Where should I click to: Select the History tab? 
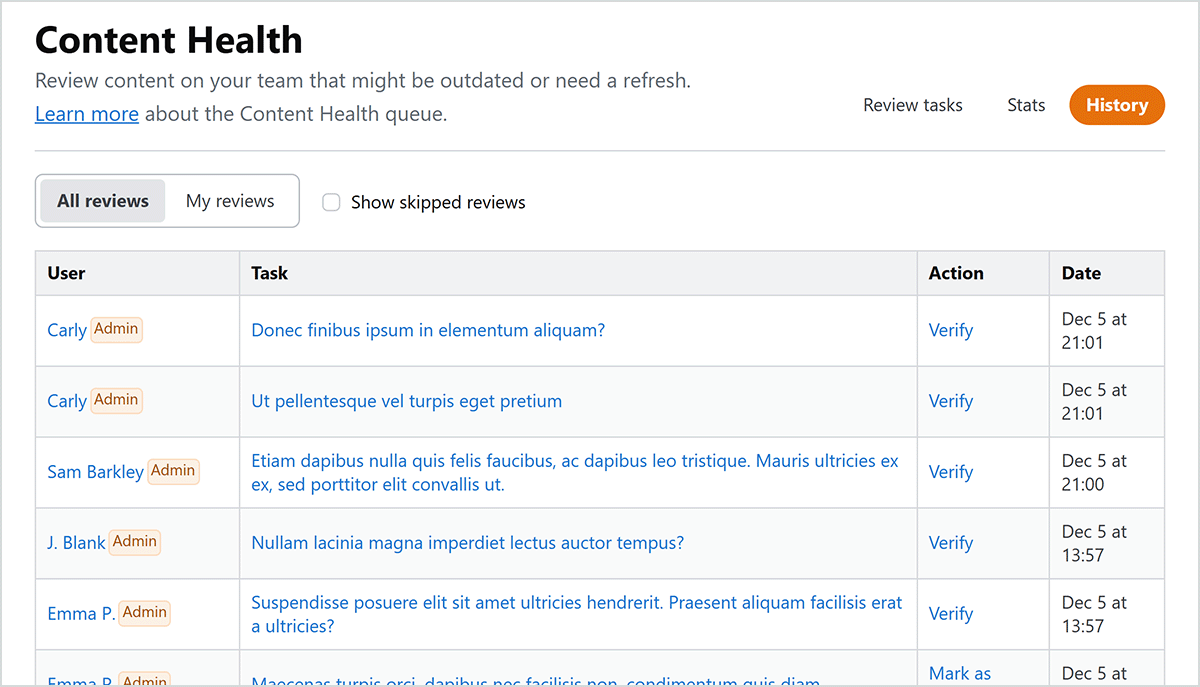point(1116,105)
